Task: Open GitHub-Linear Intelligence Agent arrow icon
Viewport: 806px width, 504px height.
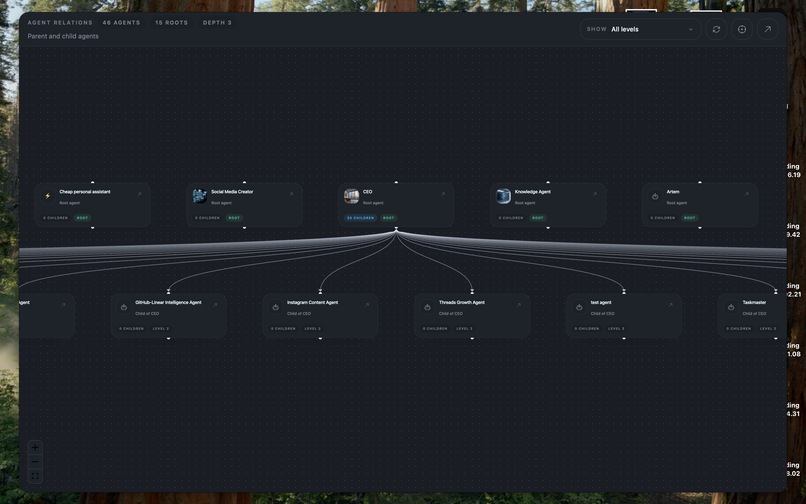Action: click(x=215, y=305)
